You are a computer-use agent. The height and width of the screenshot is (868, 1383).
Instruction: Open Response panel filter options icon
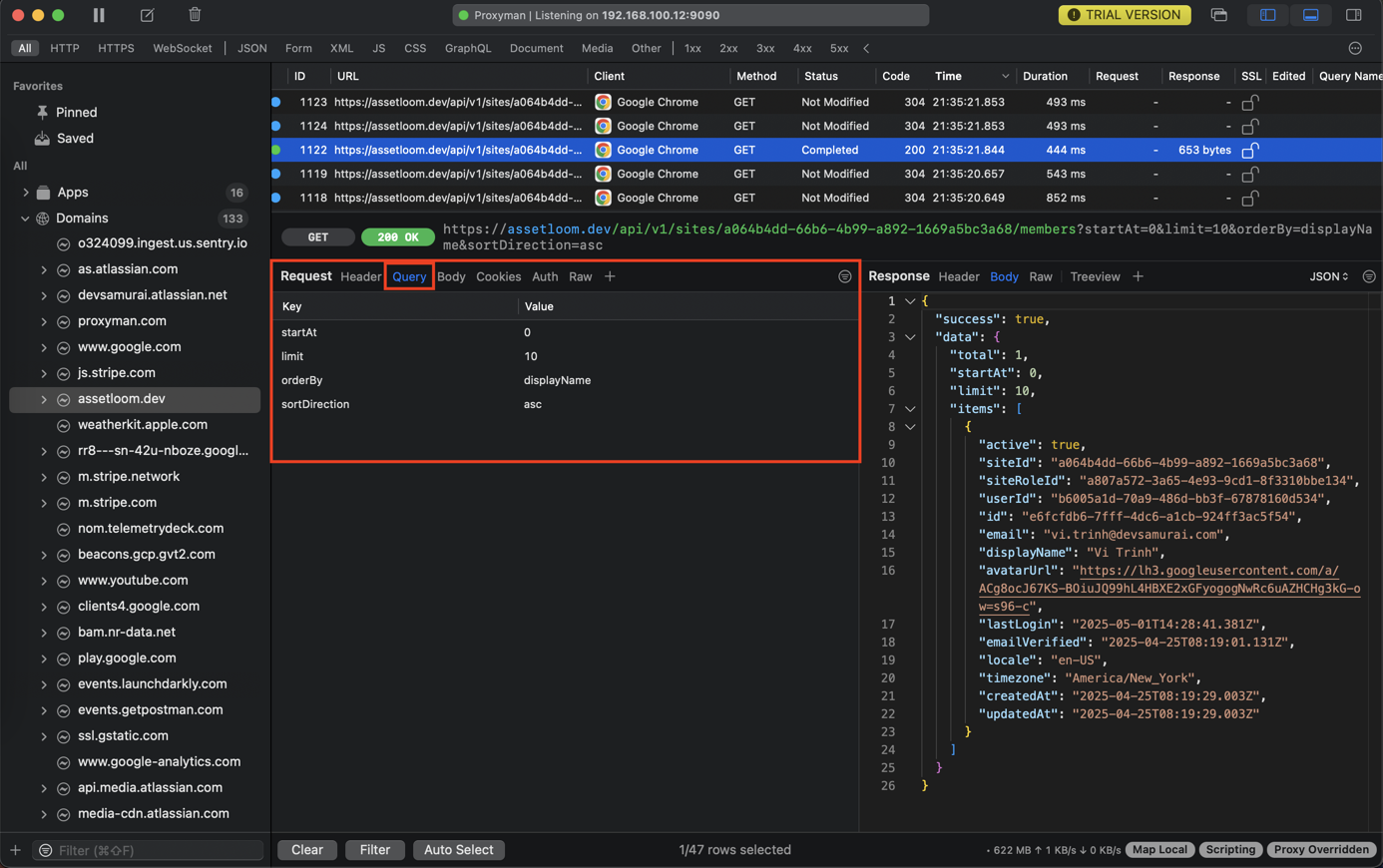[1369, 276]
